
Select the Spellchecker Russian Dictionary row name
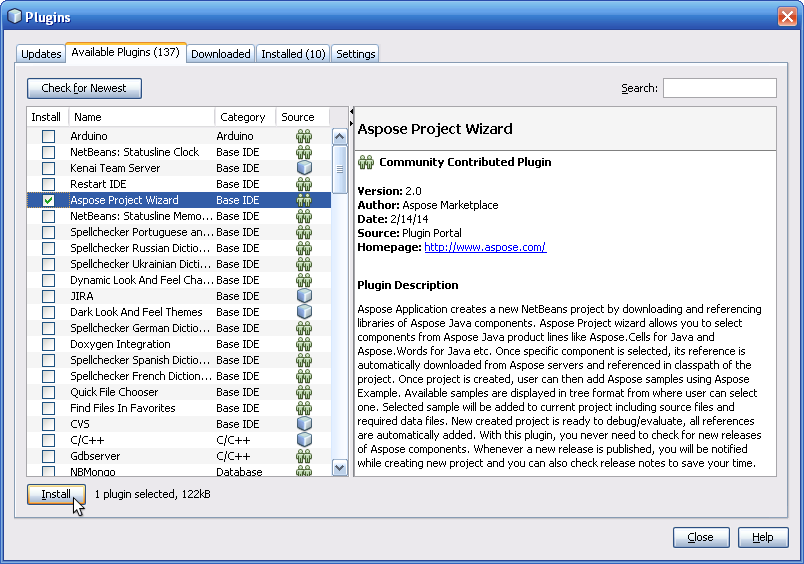[x=140, y=248]
